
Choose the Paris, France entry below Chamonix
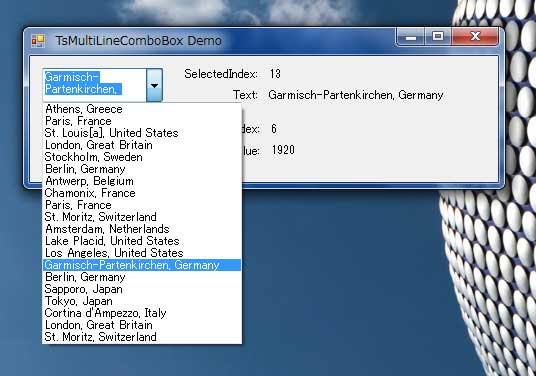[x=142, y=205]
